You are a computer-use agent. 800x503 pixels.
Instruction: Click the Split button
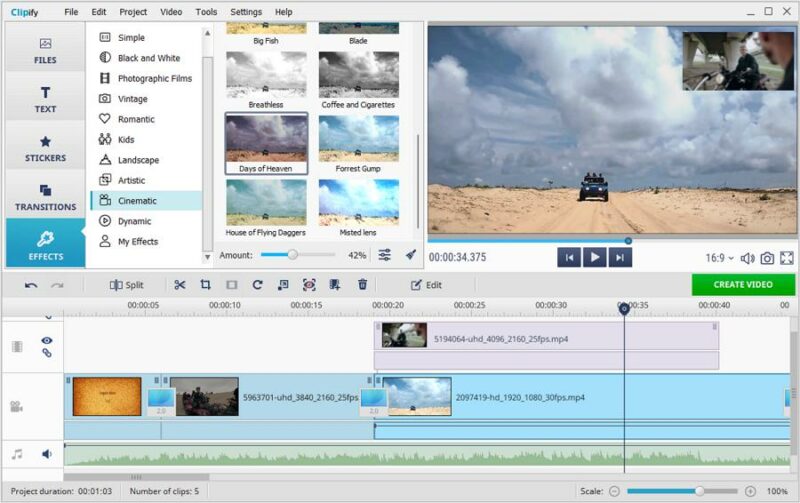pos(127,285)
